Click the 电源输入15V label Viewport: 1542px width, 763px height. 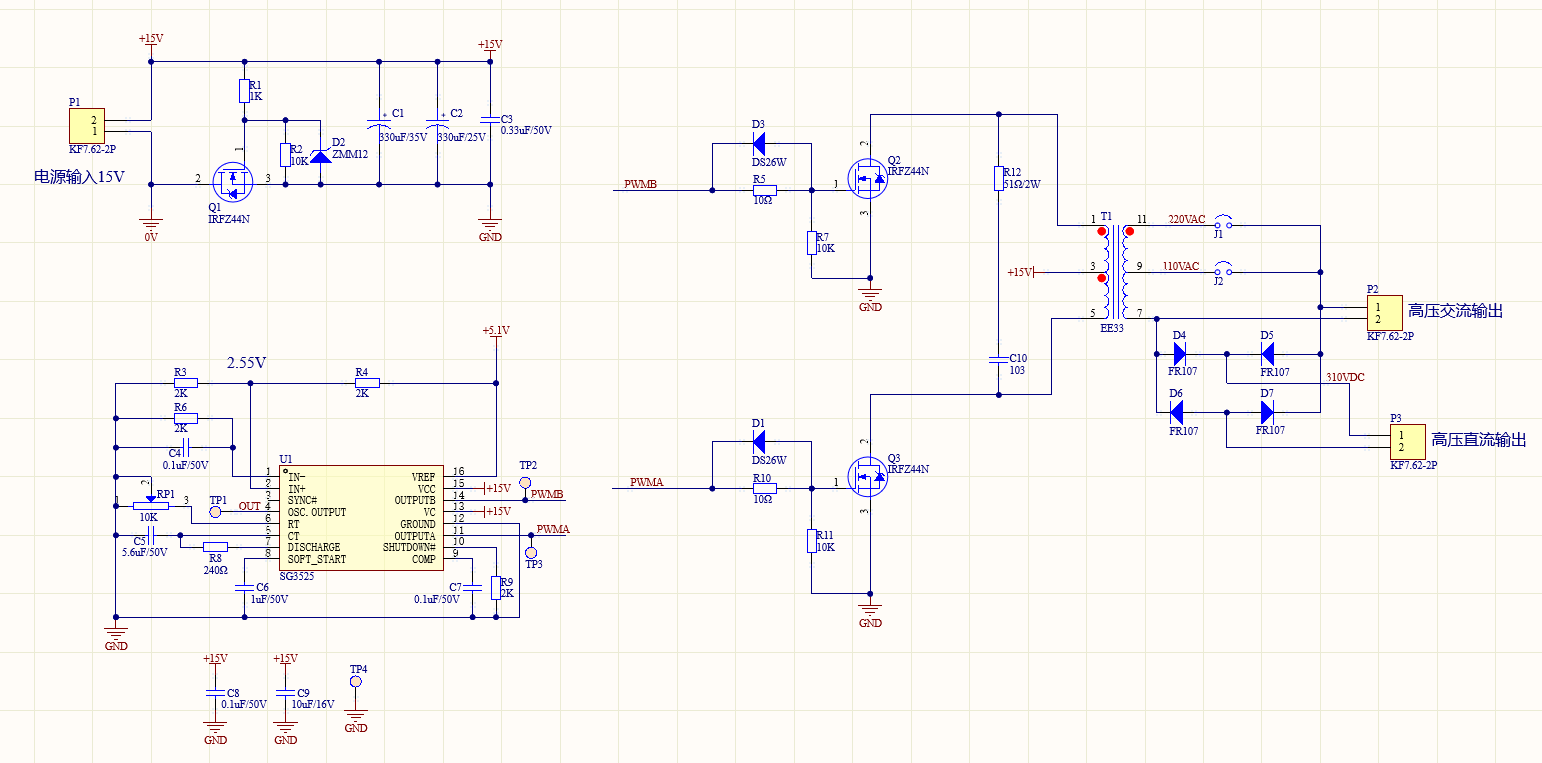click(x=80, y=177)
